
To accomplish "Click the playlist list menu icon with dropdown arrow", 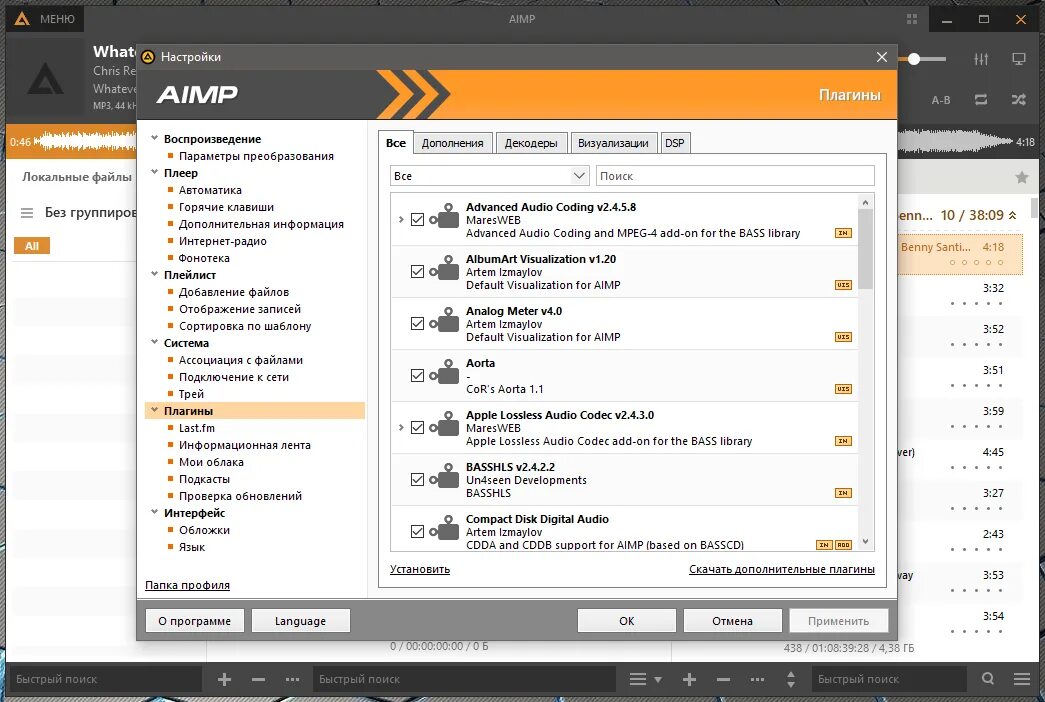I will pyautogui.click(x=645, y=679).
